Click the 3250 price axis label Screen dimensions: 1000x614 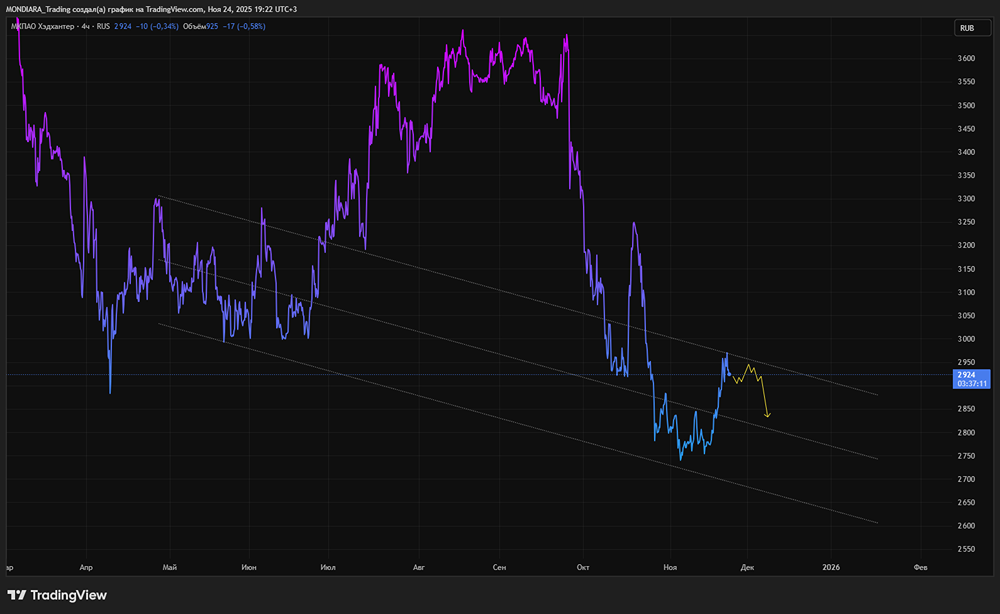(966, 223)
